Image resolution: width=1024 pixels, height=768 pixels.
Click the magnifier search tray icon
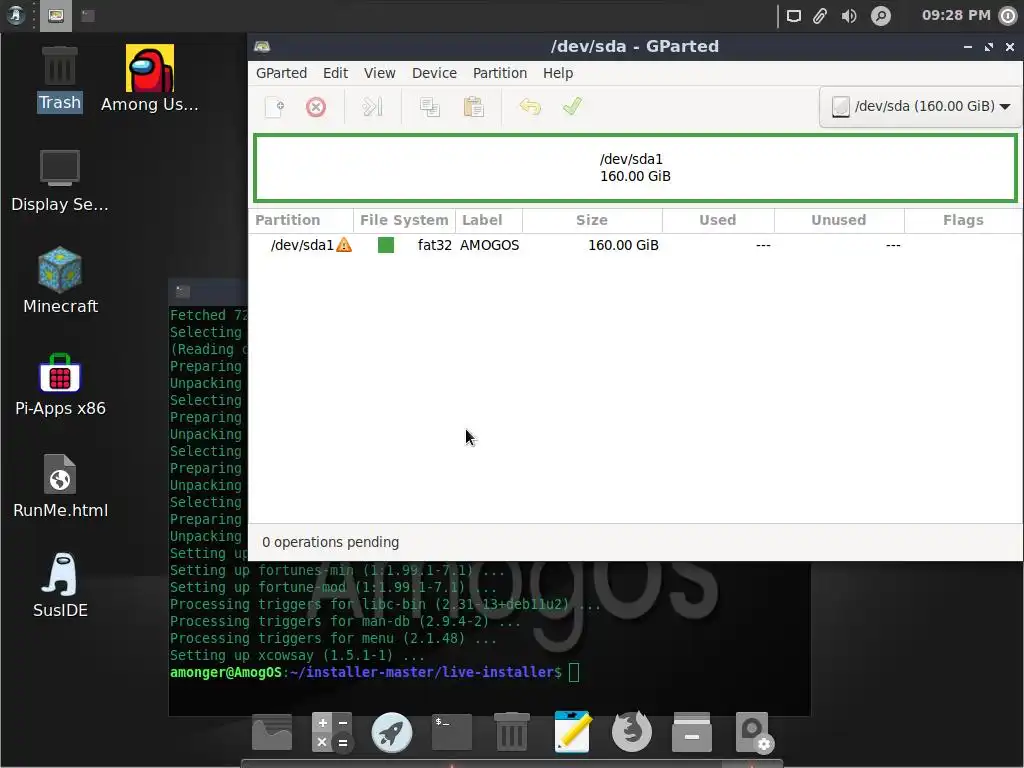click(x=881, y=16)
